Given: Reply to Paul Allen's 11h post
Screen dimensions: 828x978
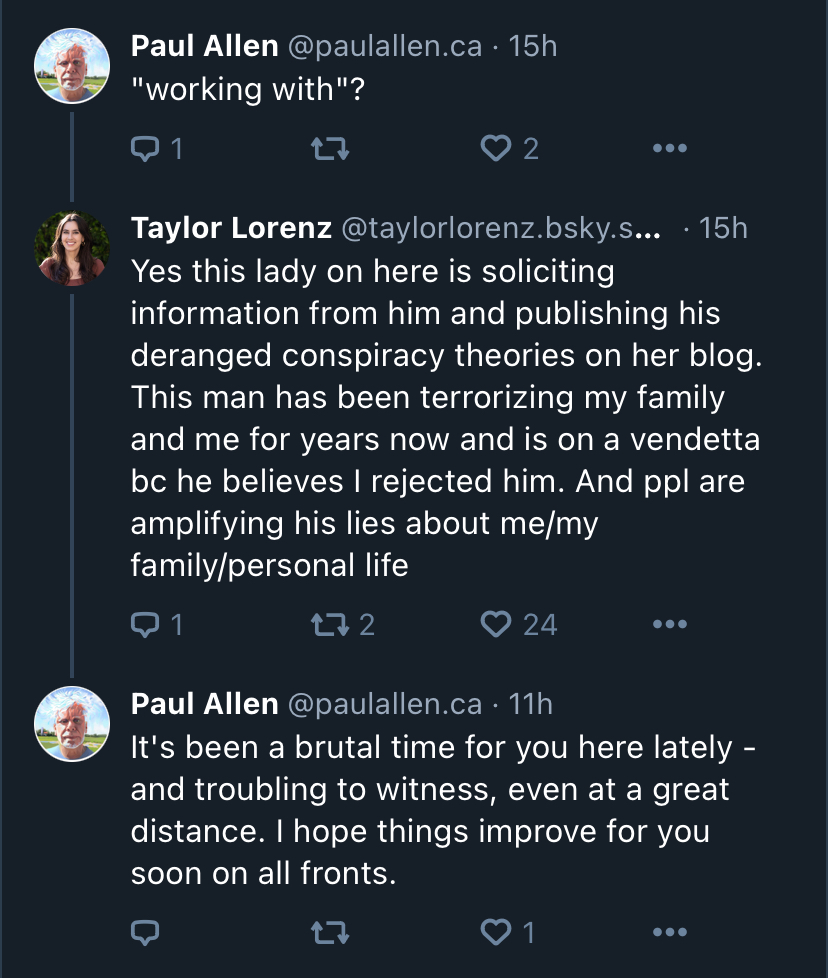Looking at the screenshot, I should [x=145, y=933].
